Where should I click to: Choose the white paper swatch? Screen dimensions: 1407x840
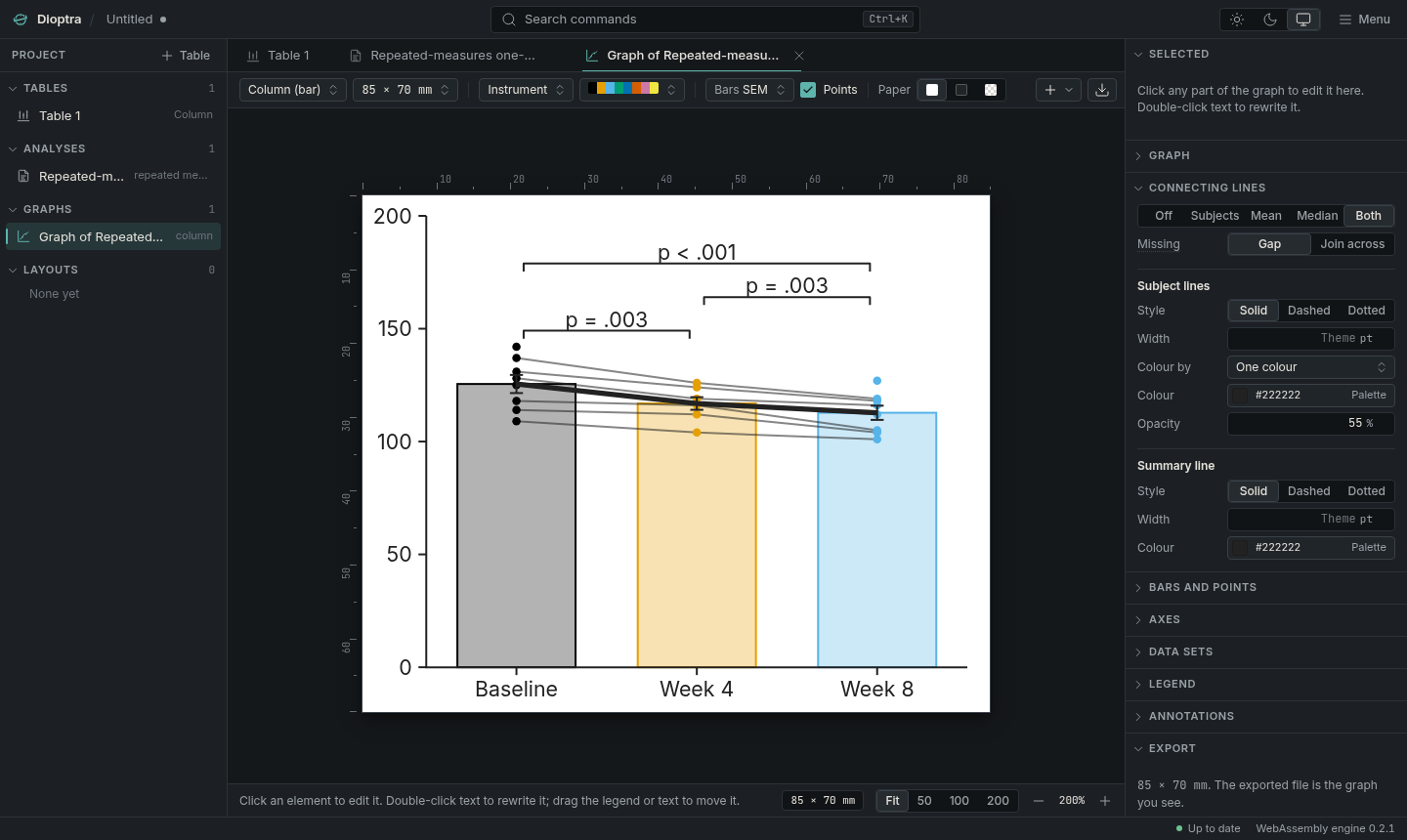tap(932, 90)
